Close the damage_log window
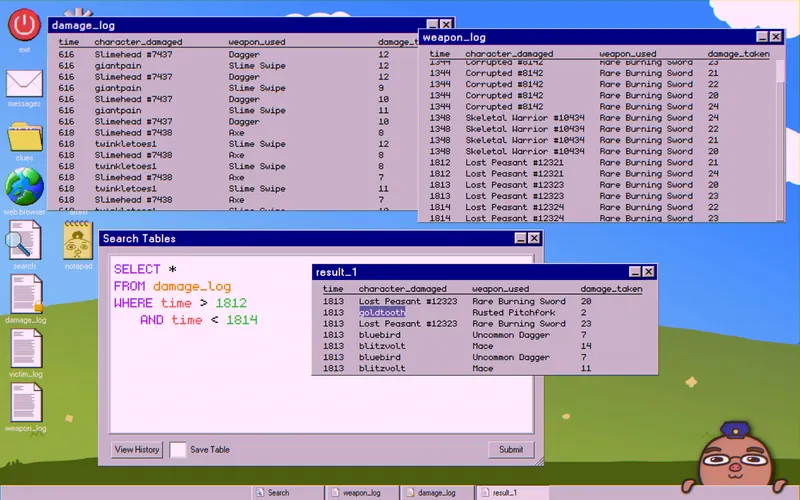 tap(446, 24)
